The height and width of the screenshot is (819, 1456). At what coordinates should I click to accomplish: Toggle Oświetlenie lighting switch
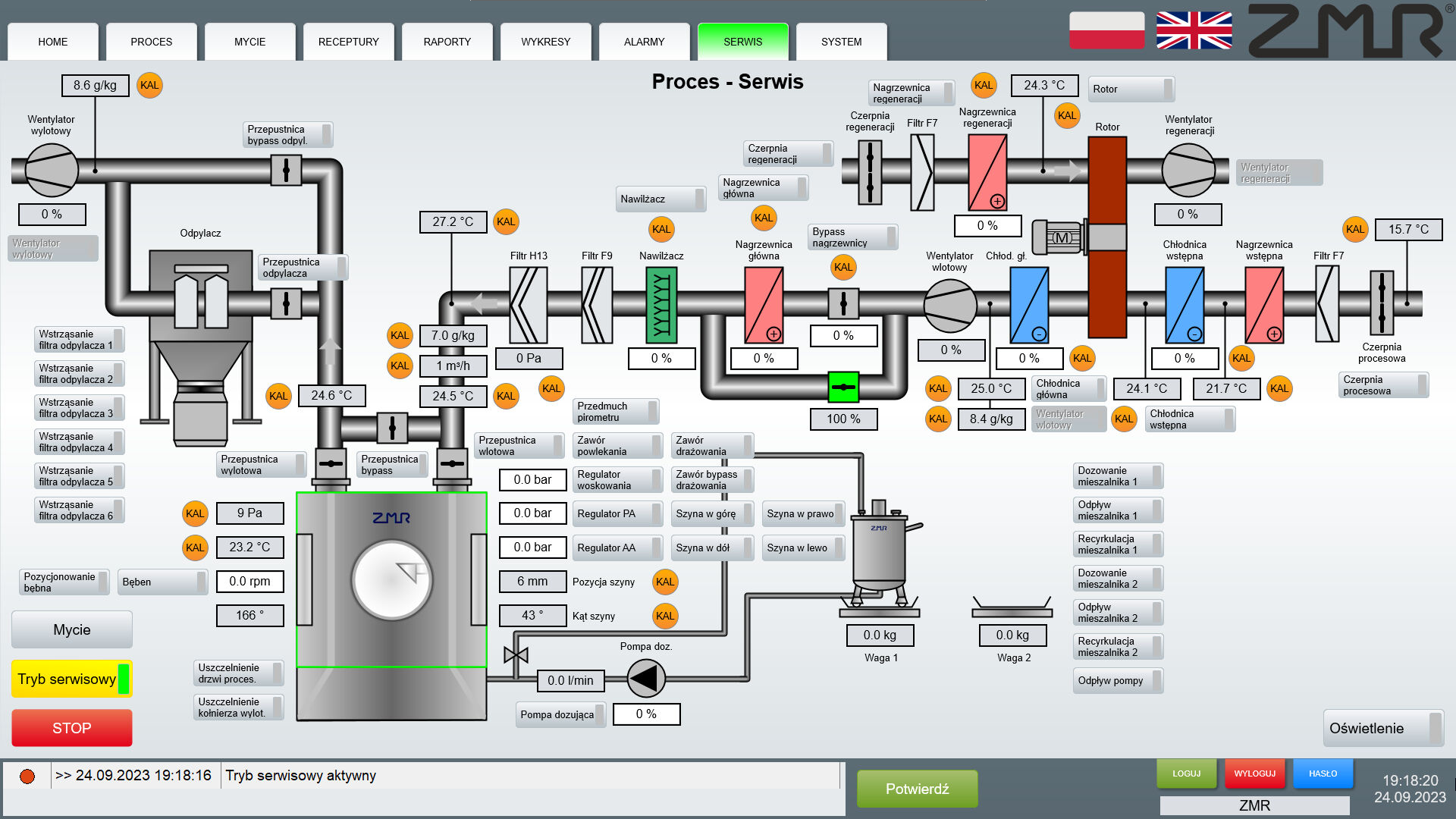(1383, 728)
